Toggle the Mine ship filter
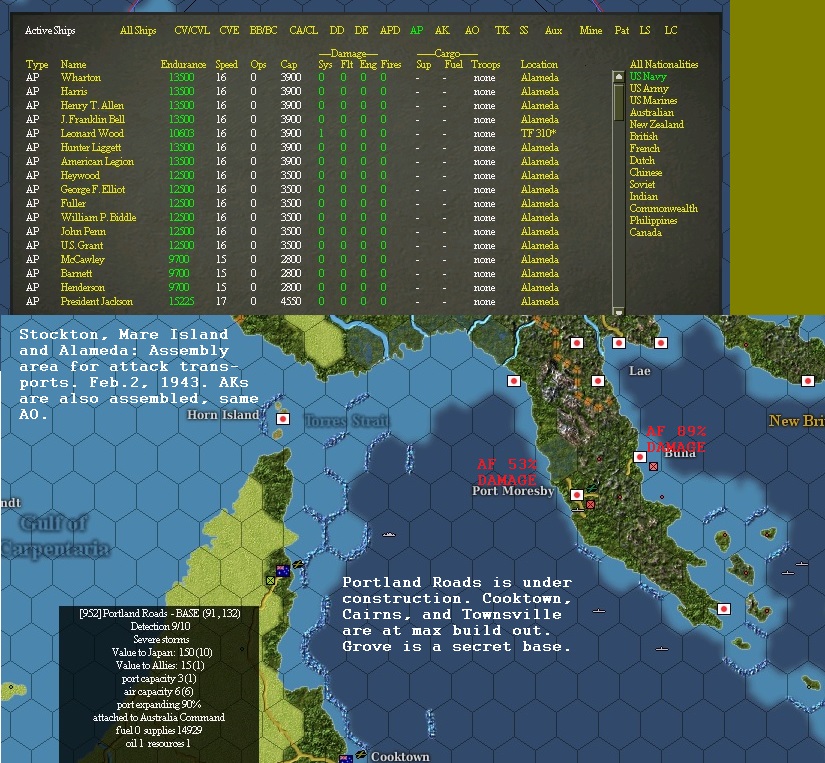 (592, 30)
